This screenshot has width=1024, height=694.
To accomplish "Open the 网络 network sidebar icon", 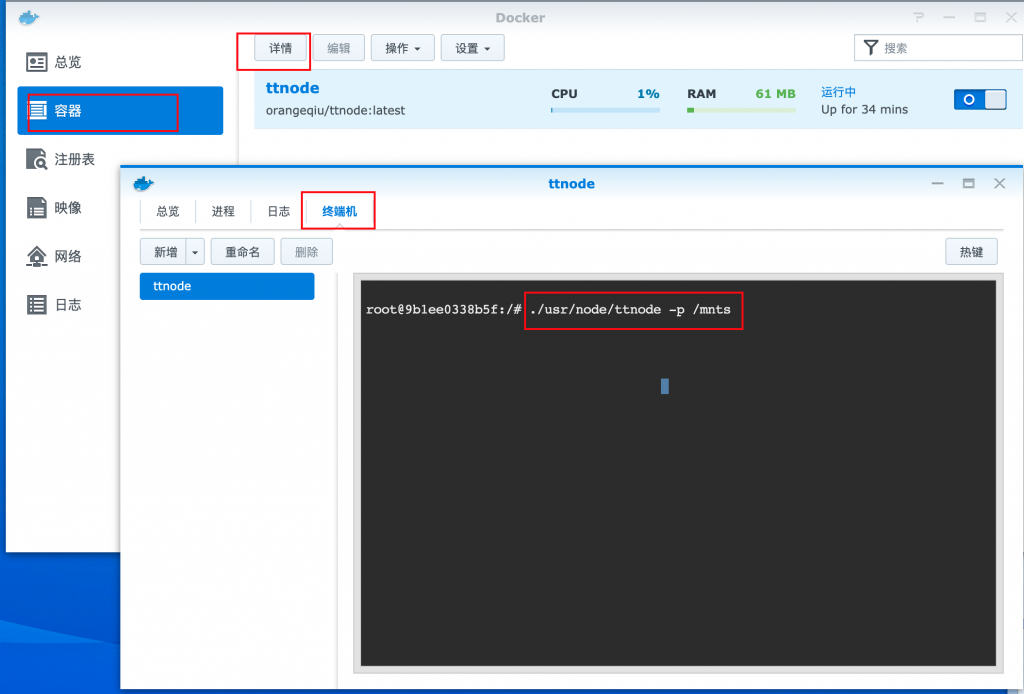I will point(37,256).
